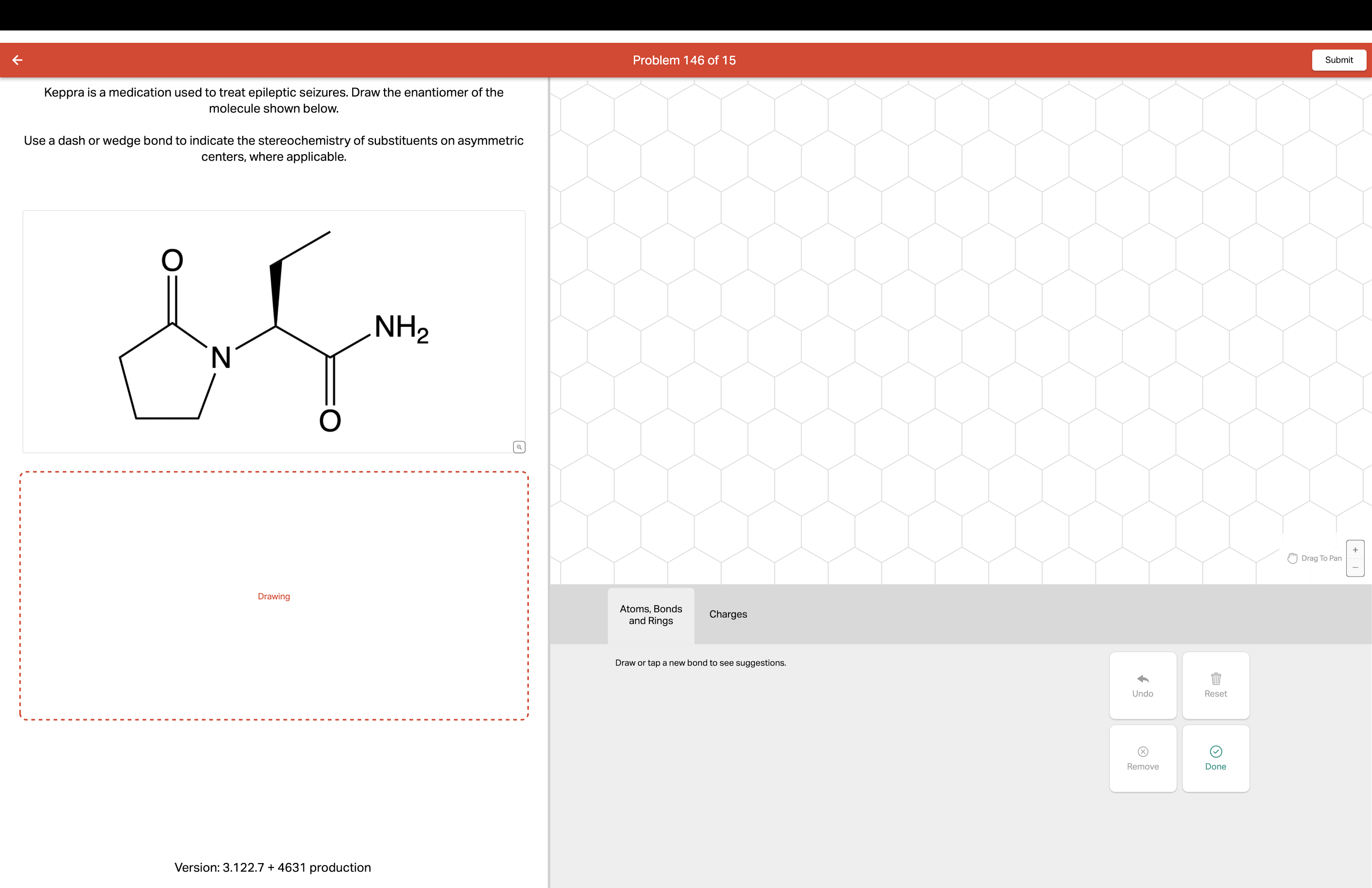Image resolution: width=1372 pixels, height=888 pixels.
Task: Click the version number text
Action: (273, 867)
